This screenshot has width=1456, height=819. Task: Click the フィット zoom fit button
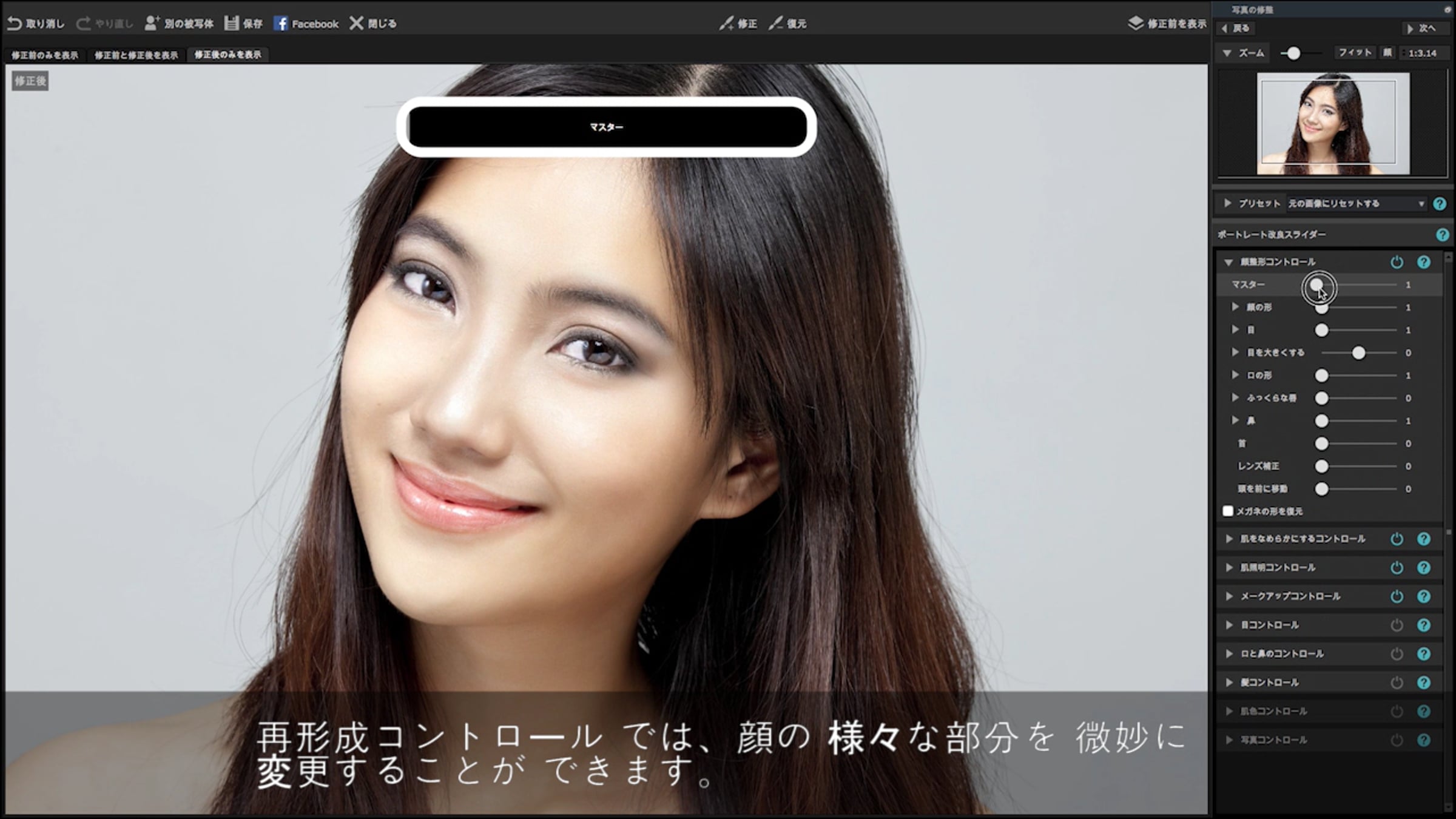point(1355,53)
